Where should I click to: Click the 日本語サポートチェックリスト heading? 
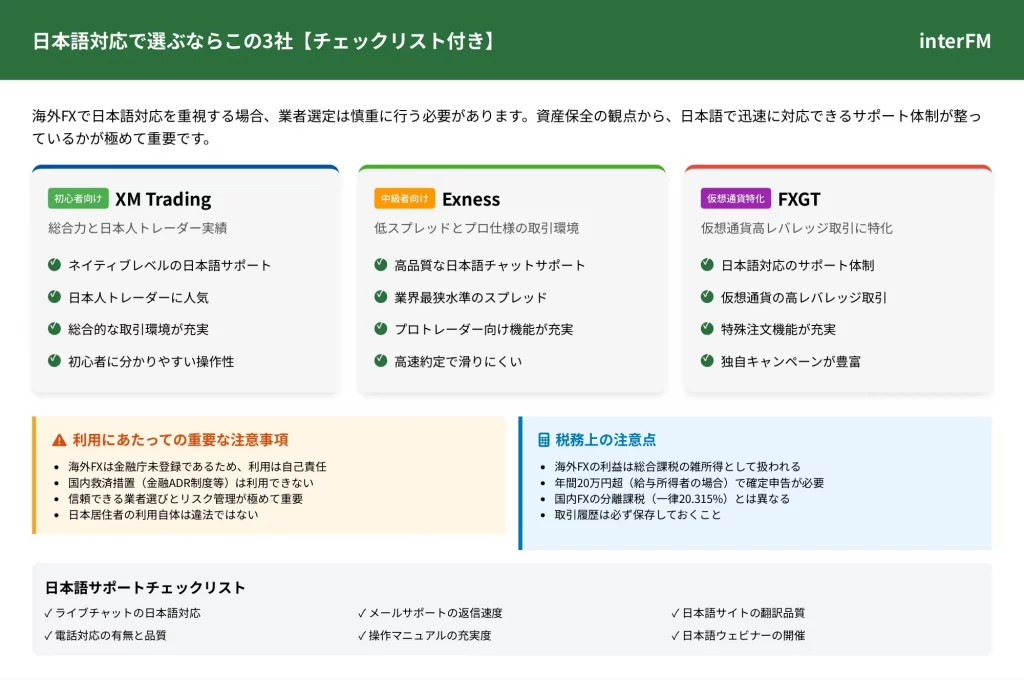(145, 587)
